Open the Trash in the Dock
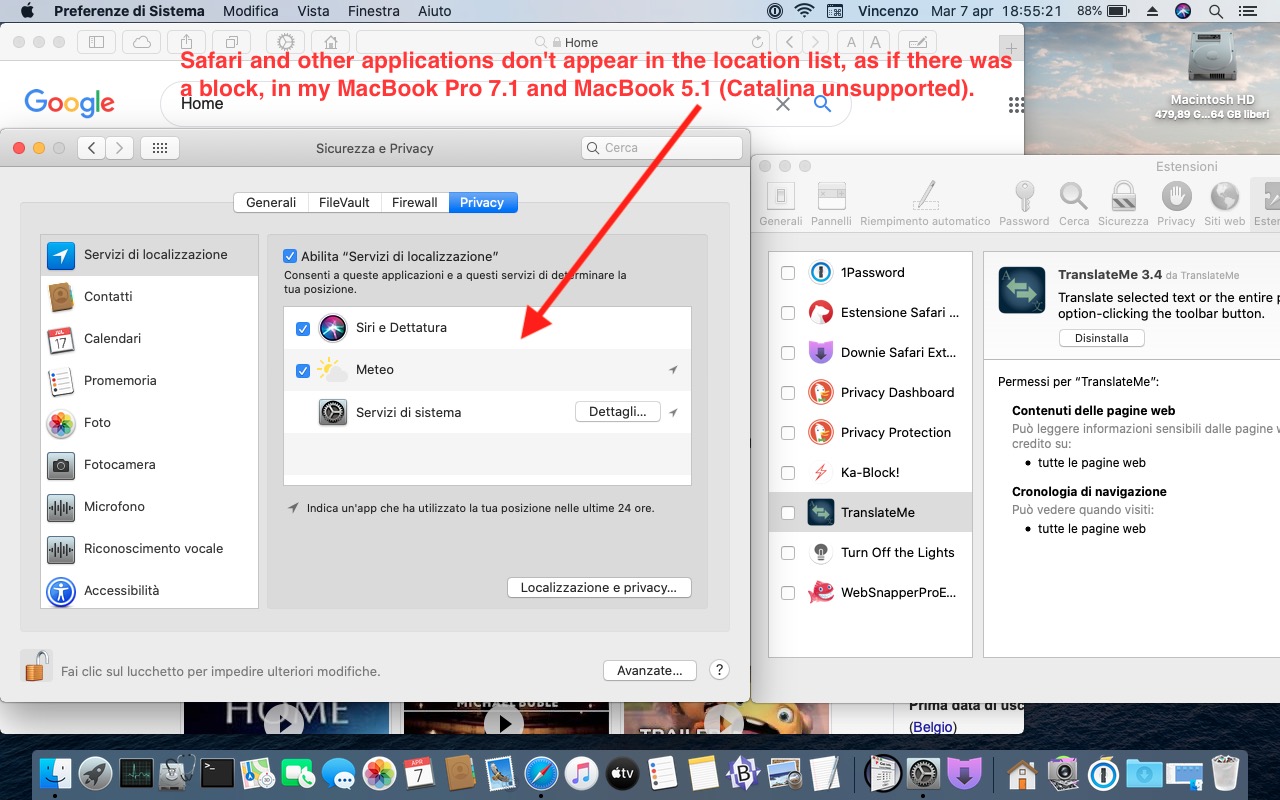 coord(1225,773)
